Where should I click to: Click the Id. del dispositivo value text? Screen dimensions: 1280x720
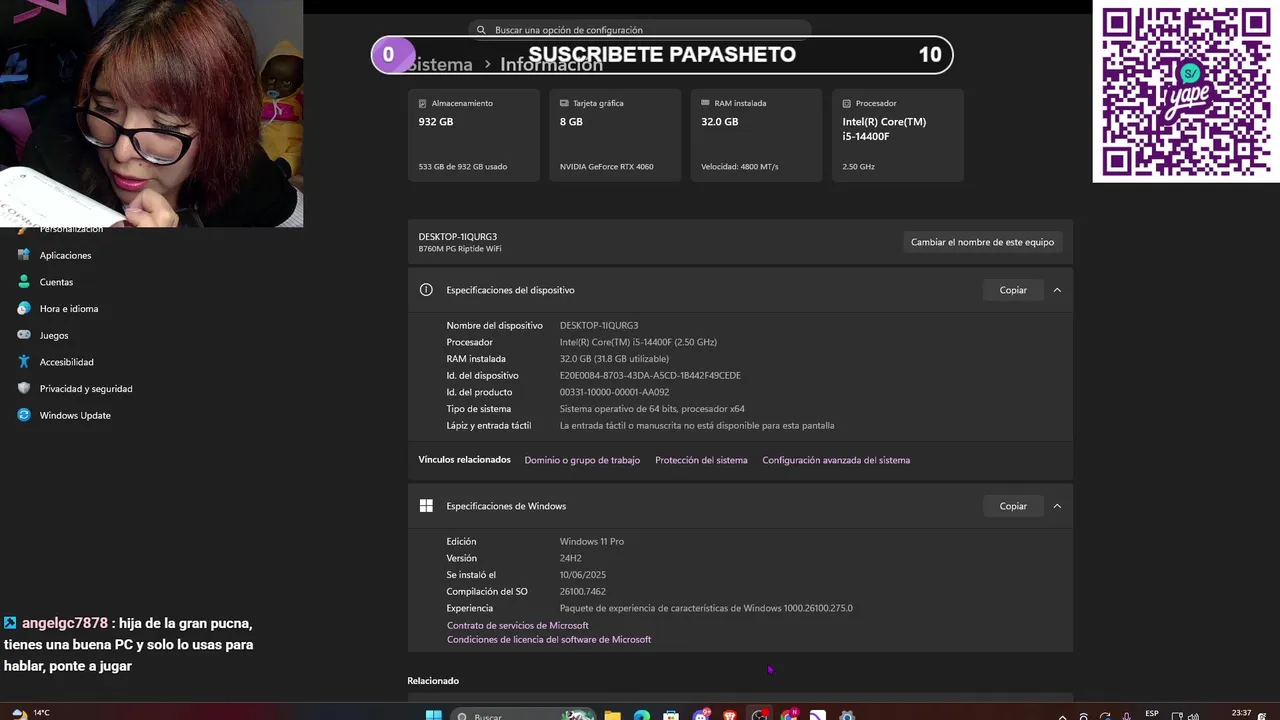click(650, 375)
